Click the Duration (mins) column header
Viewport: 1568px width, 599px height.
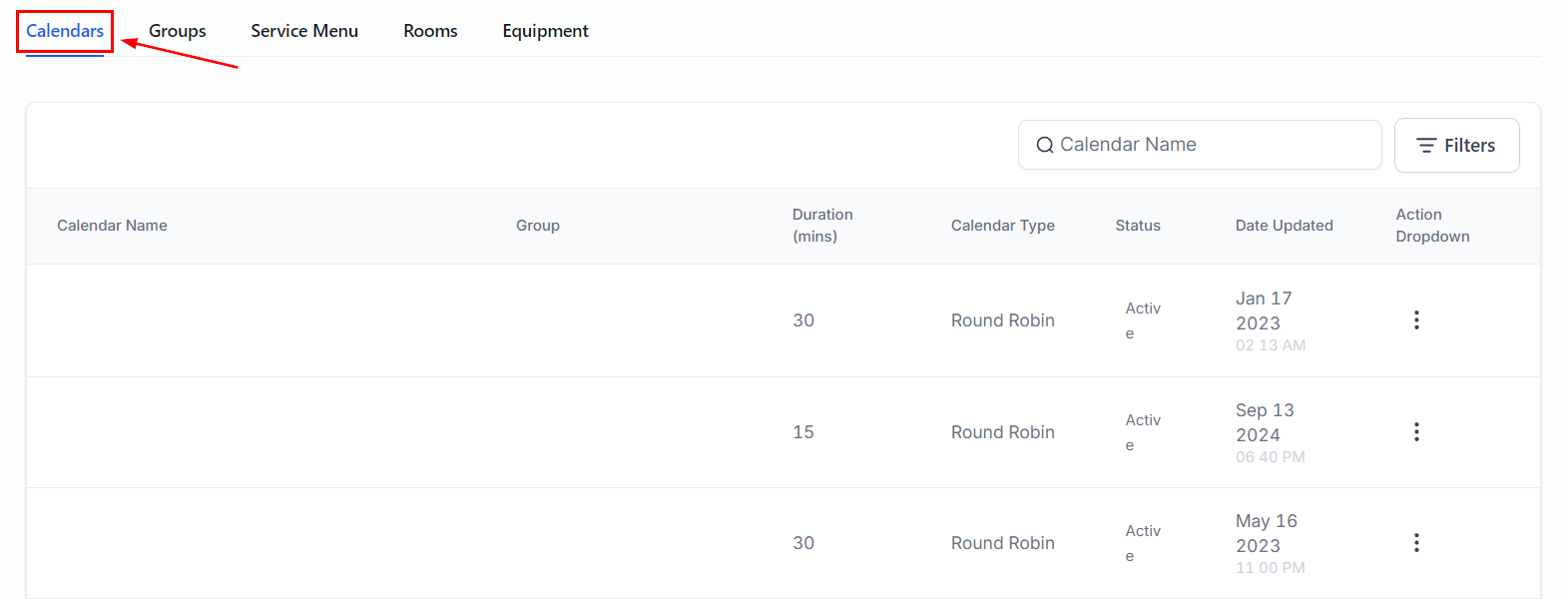[x=821, y=226]
